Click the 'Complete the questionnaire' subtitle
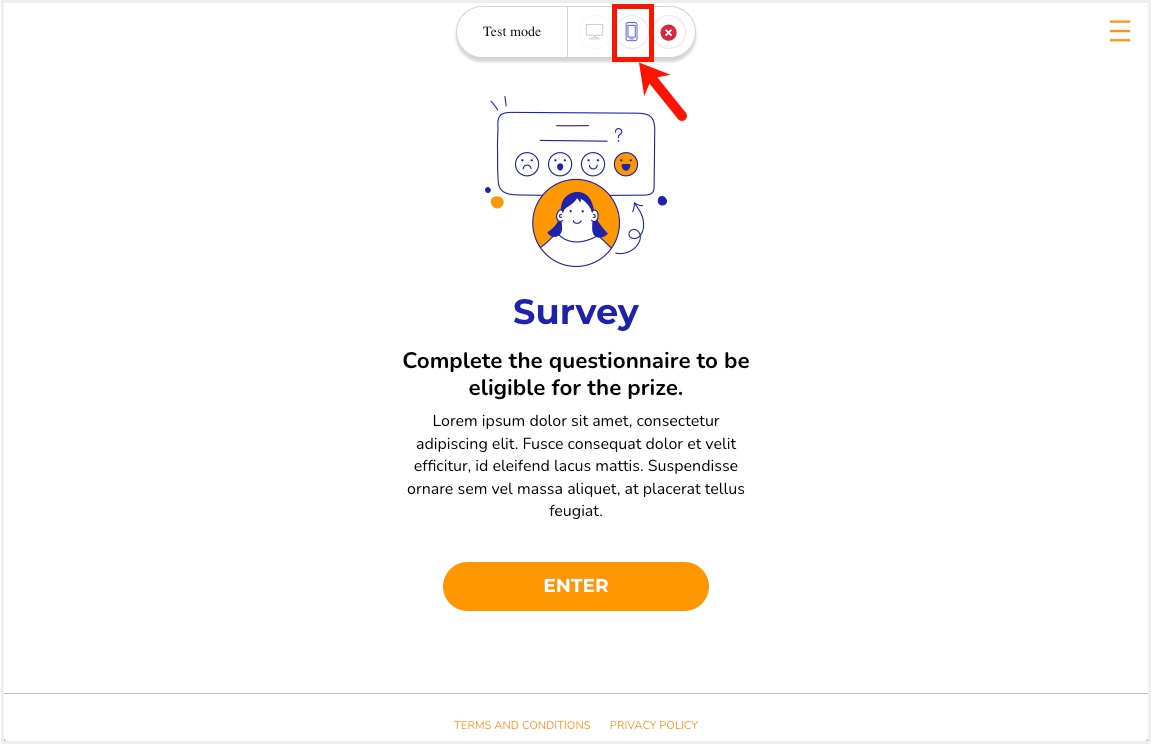1151x745 pixels. point(576,374)
